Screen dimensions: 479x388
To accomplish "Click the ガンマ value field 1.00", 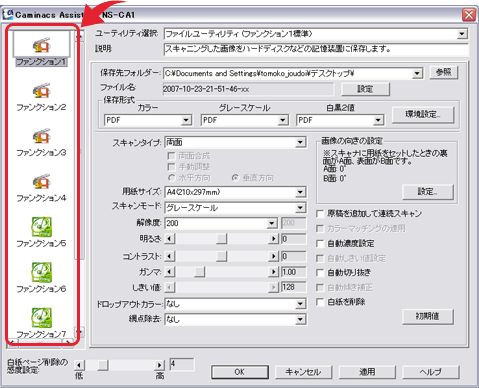I will 294,272.
